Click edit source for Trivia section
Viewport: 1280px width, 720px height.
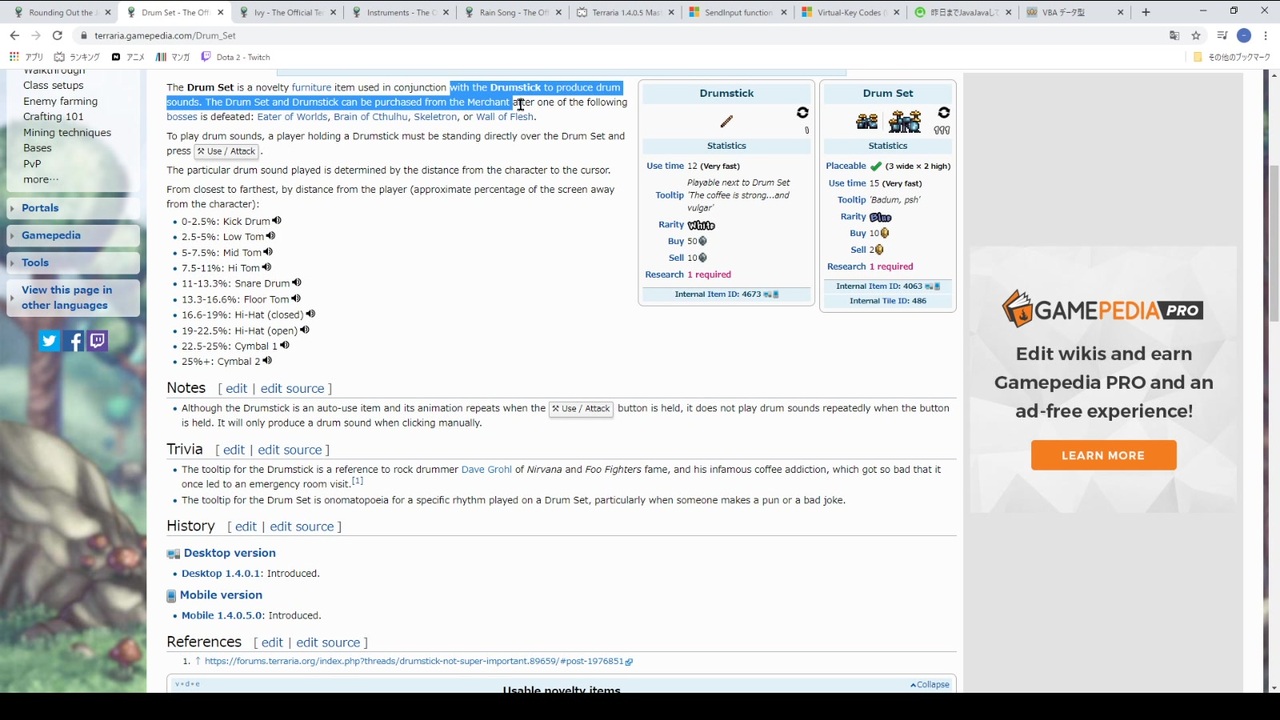pyautogui.click(x=290, y=450)
